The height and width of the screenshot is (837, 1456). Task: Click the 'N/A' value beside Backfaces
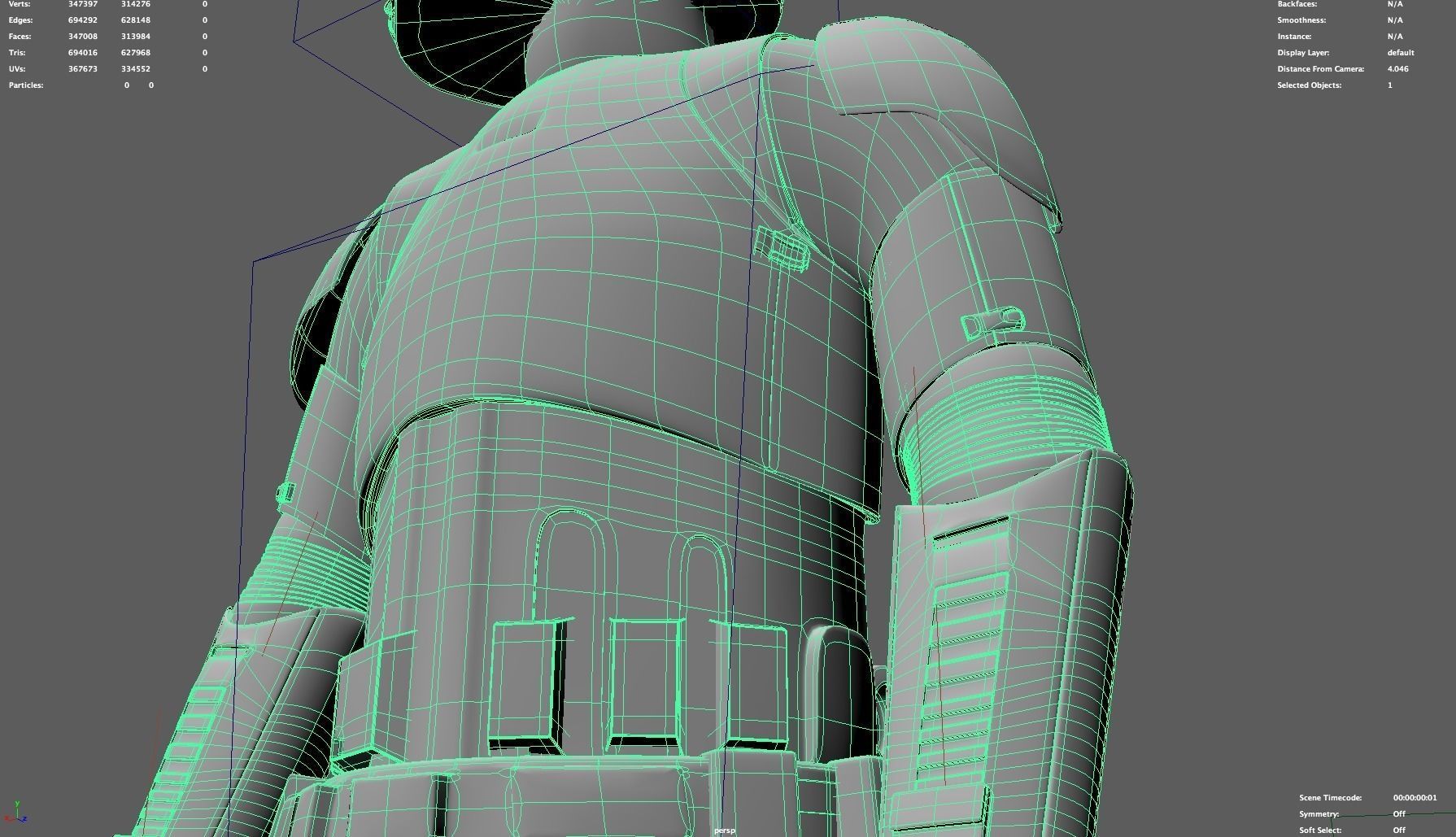pos(1395,4)
